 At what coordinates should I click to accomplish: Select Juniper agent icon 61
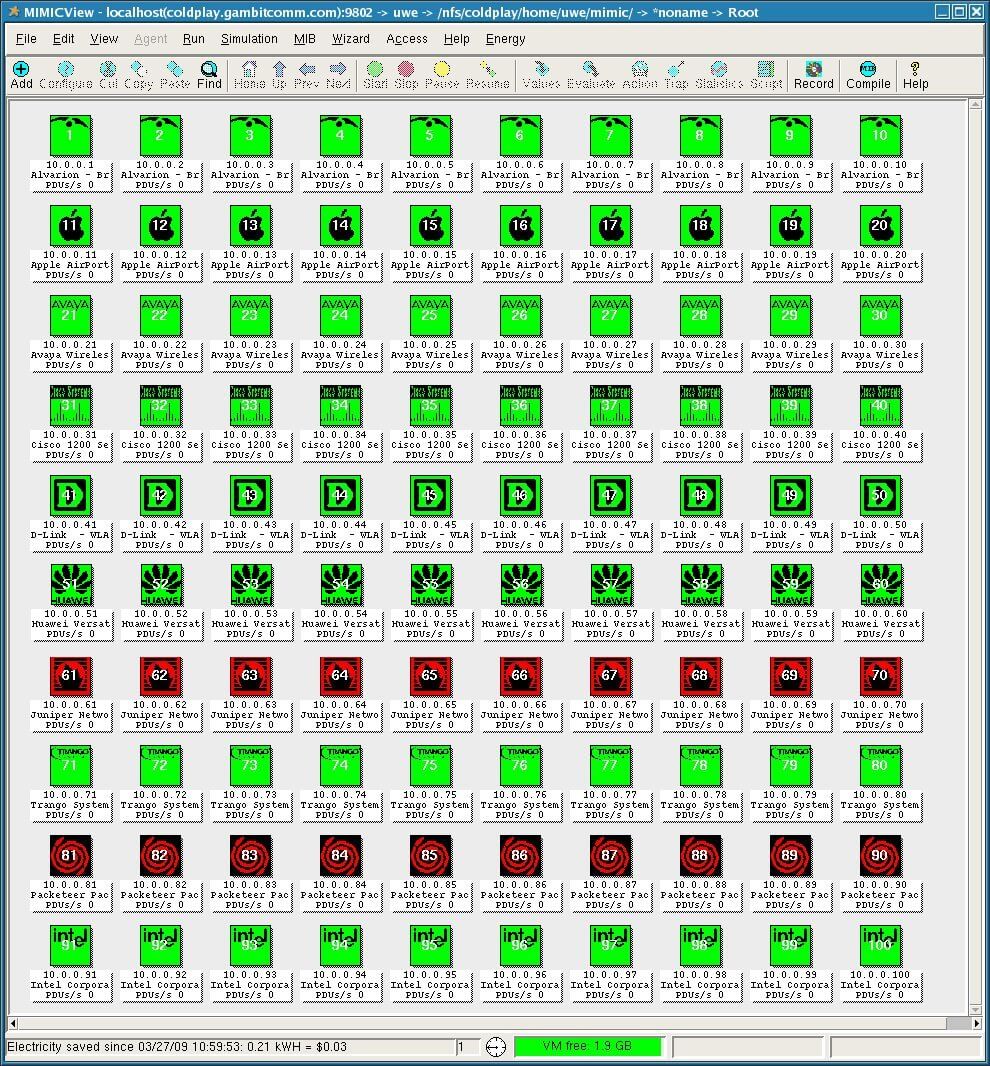click(x=70, y=676)
